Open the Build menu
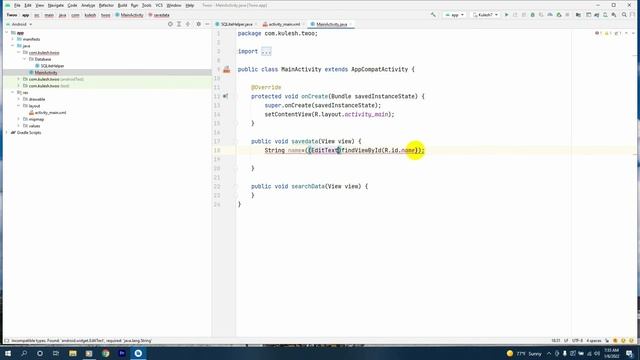 (122, 5)
